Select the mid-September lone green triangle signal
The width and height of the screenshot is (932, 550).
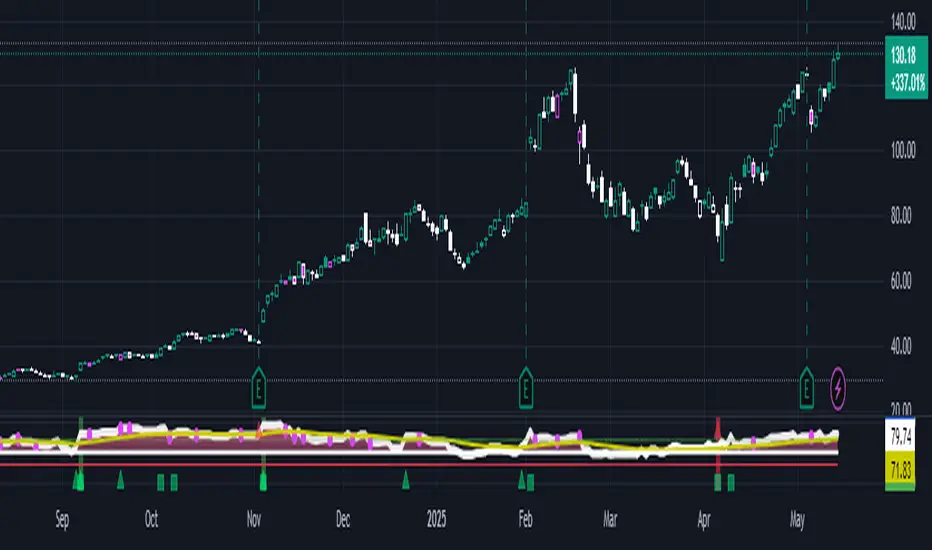tap(121, 480)
